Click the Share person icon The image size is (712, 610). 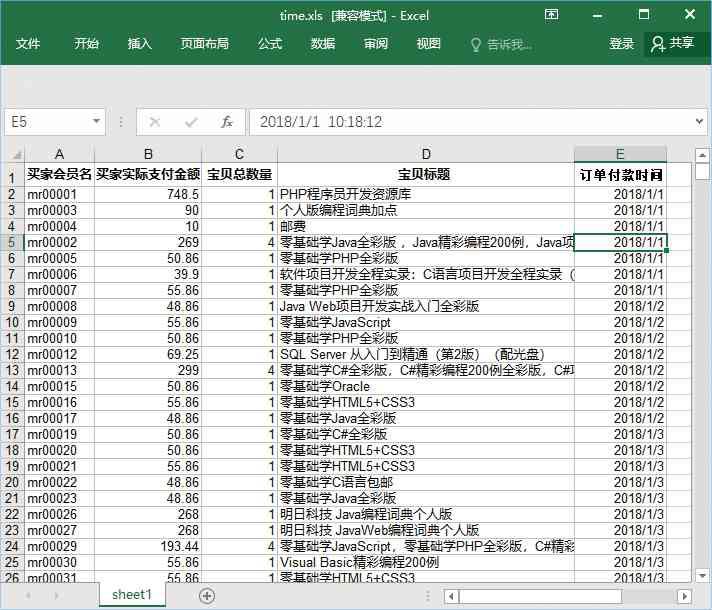658,44
